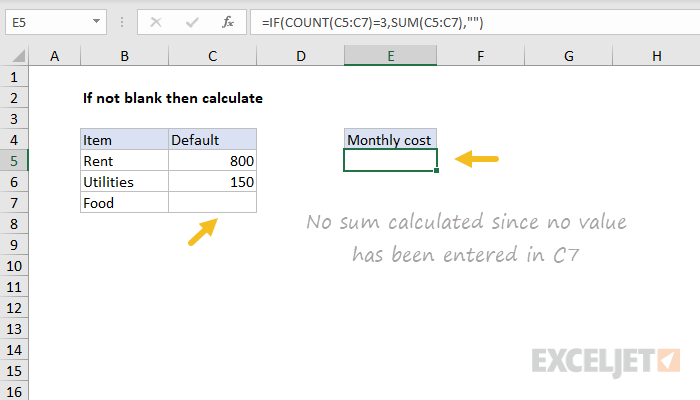
Task: Select column H header
Action: [656, 56]
